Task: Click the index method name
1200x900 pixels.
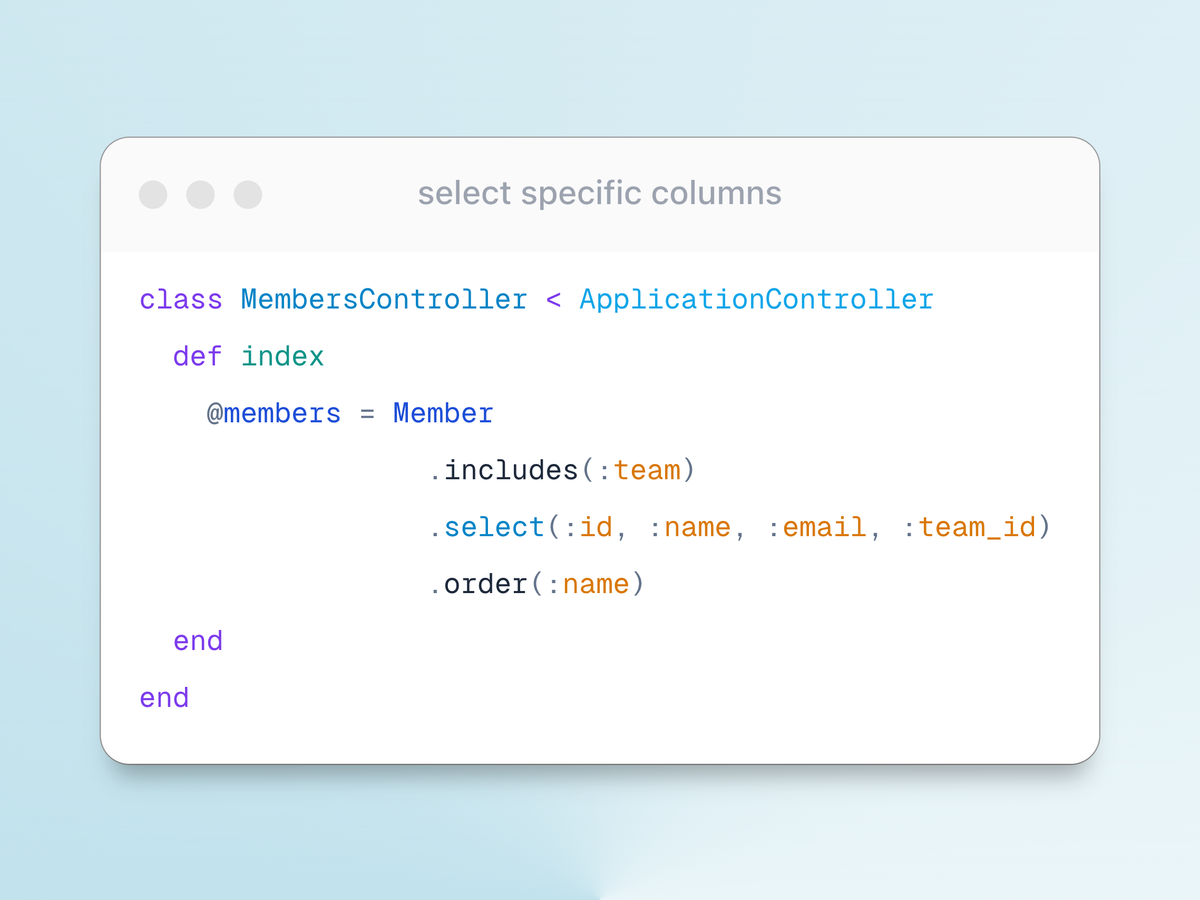Action: pyautogui.click(x=283, y=357)
